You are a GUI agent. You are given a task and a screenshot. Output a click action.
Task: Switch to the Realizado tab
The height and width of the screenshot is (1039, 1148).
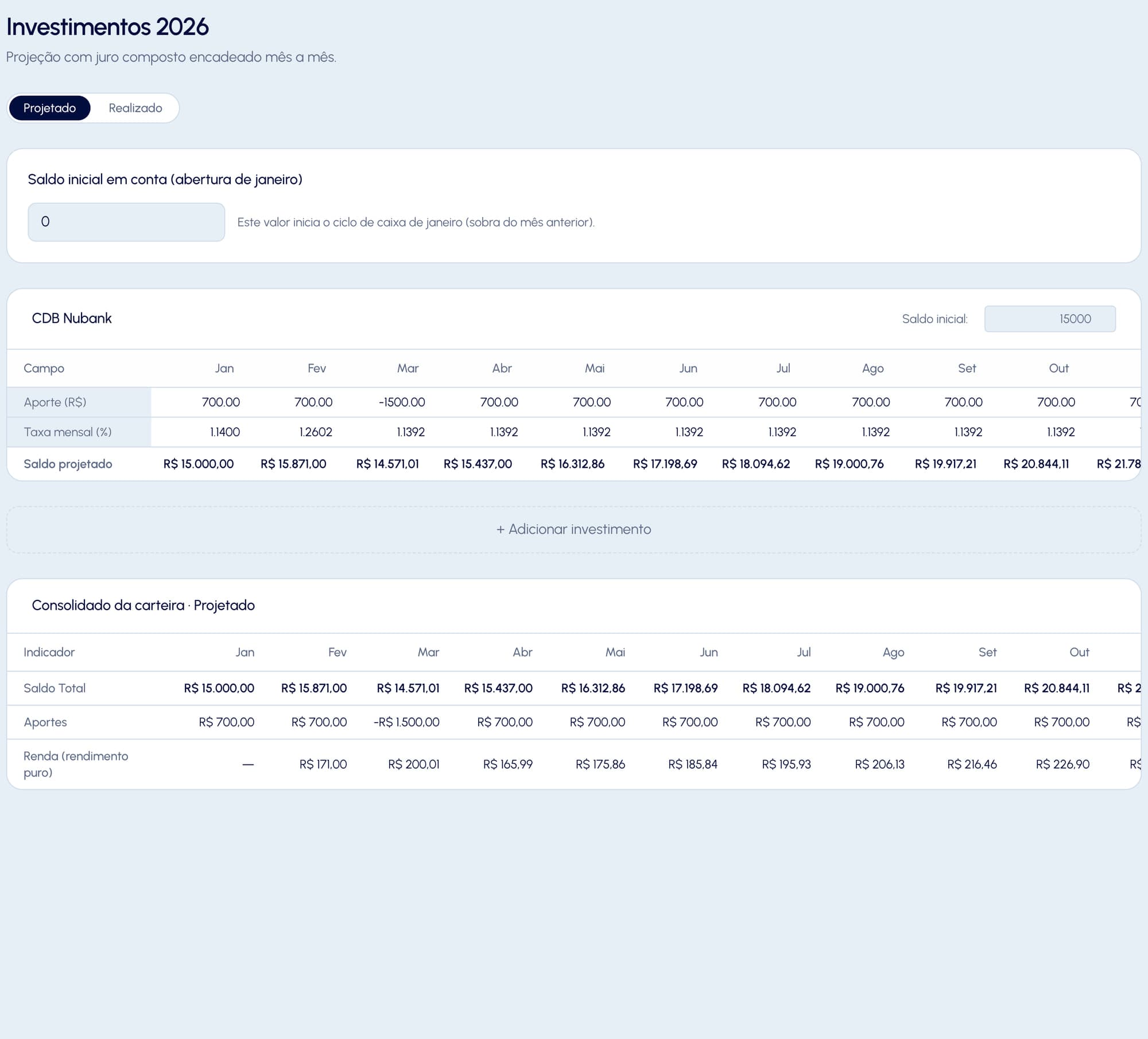pyautogui.click(x=135, y=108)
